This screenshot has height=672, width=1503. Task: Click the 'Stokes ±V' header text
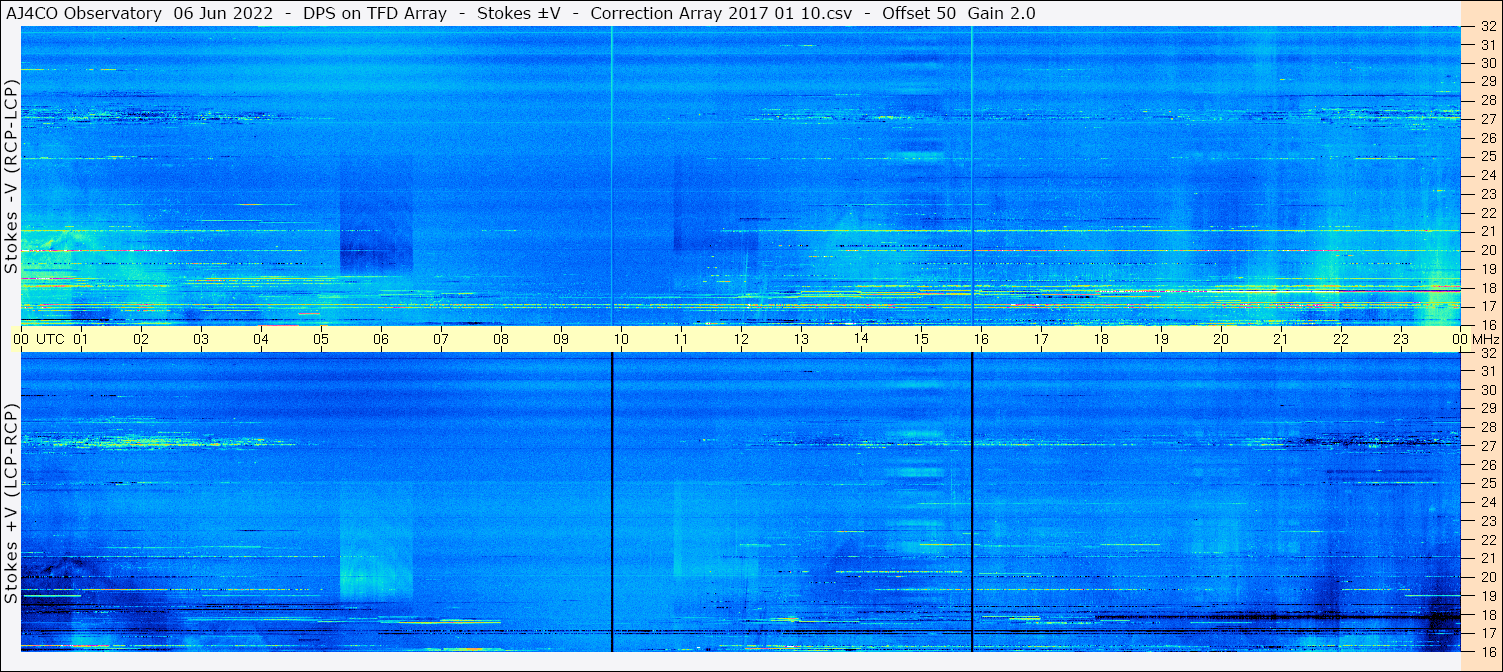tap(518, 13)
